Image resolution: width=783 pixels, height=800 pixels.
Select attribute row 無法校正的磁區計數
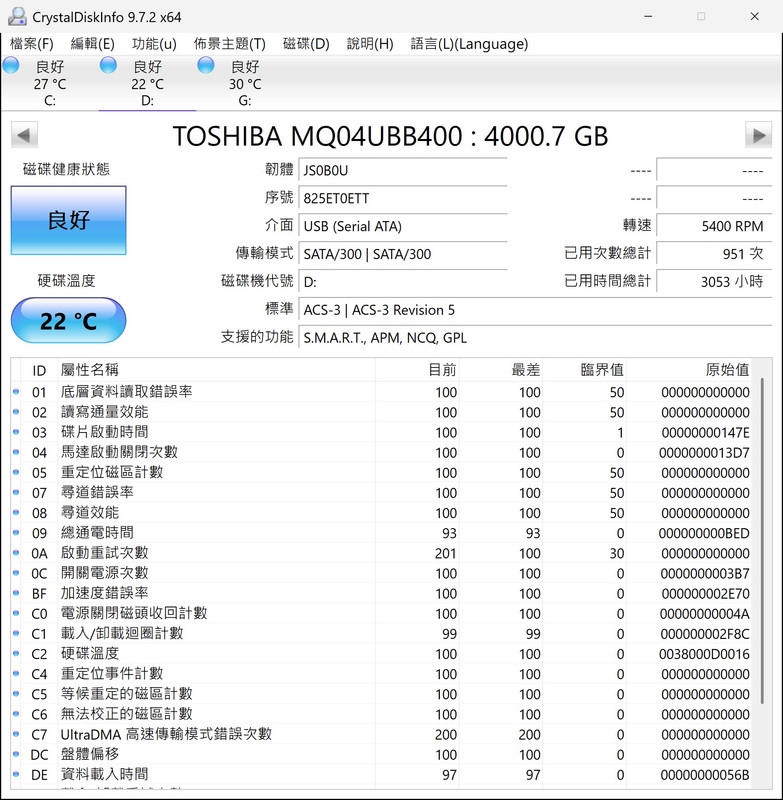click(381, 714)
